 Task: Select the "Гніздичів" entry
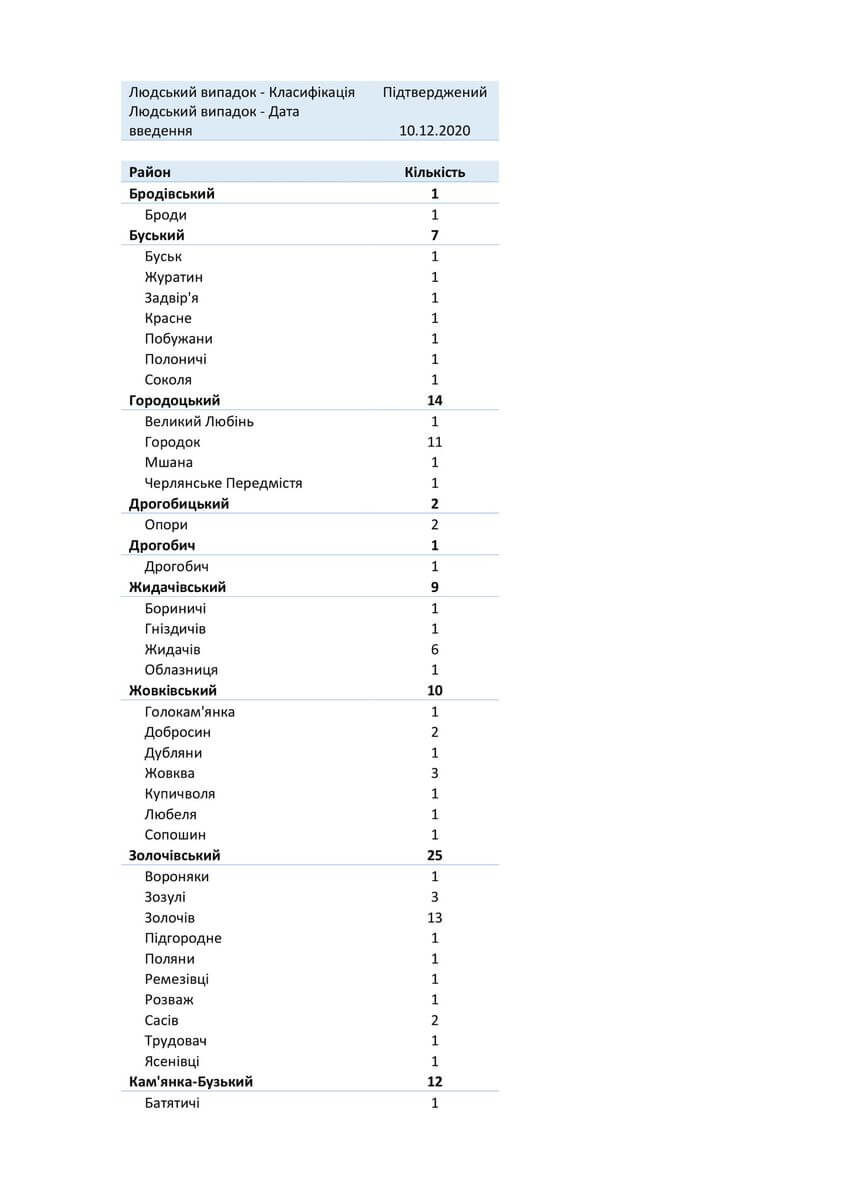click(x=175, y=629)
